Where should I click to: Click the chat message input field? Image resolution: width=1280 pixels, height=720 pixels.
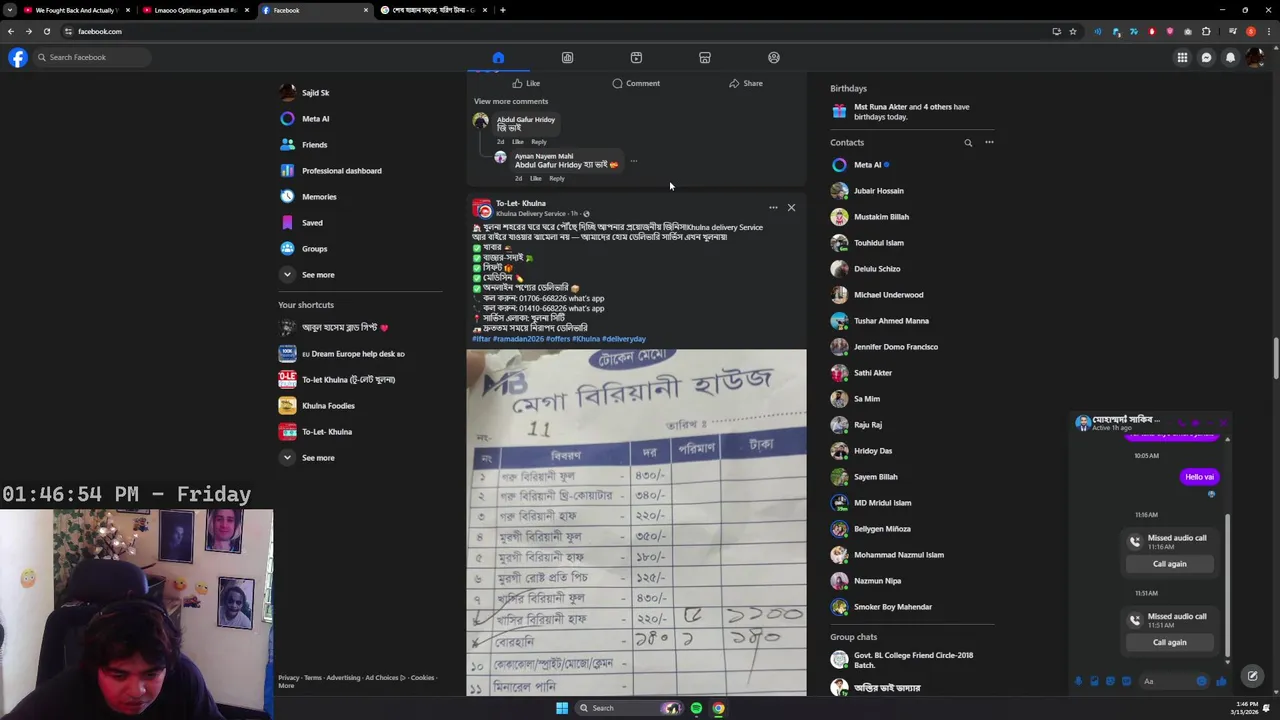pos(1166,681)
